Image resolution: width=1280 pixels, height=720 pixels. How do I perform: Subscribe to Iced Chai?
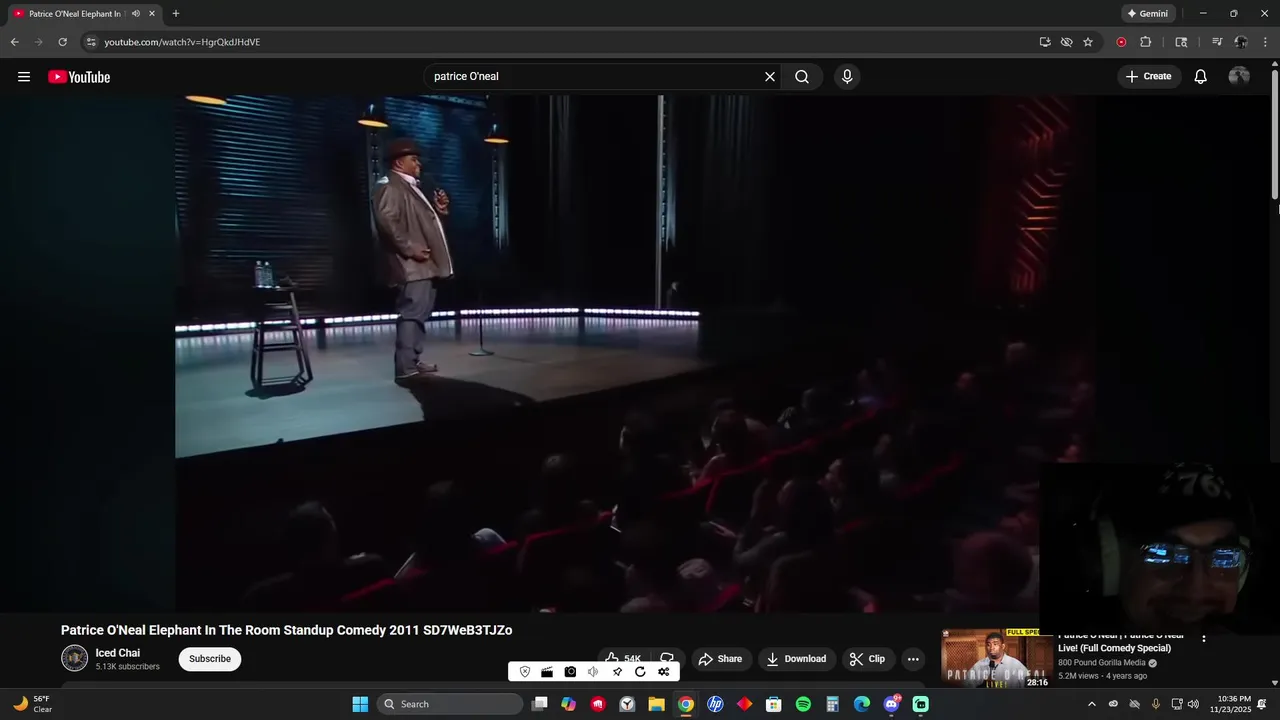(x=210, y=659)
